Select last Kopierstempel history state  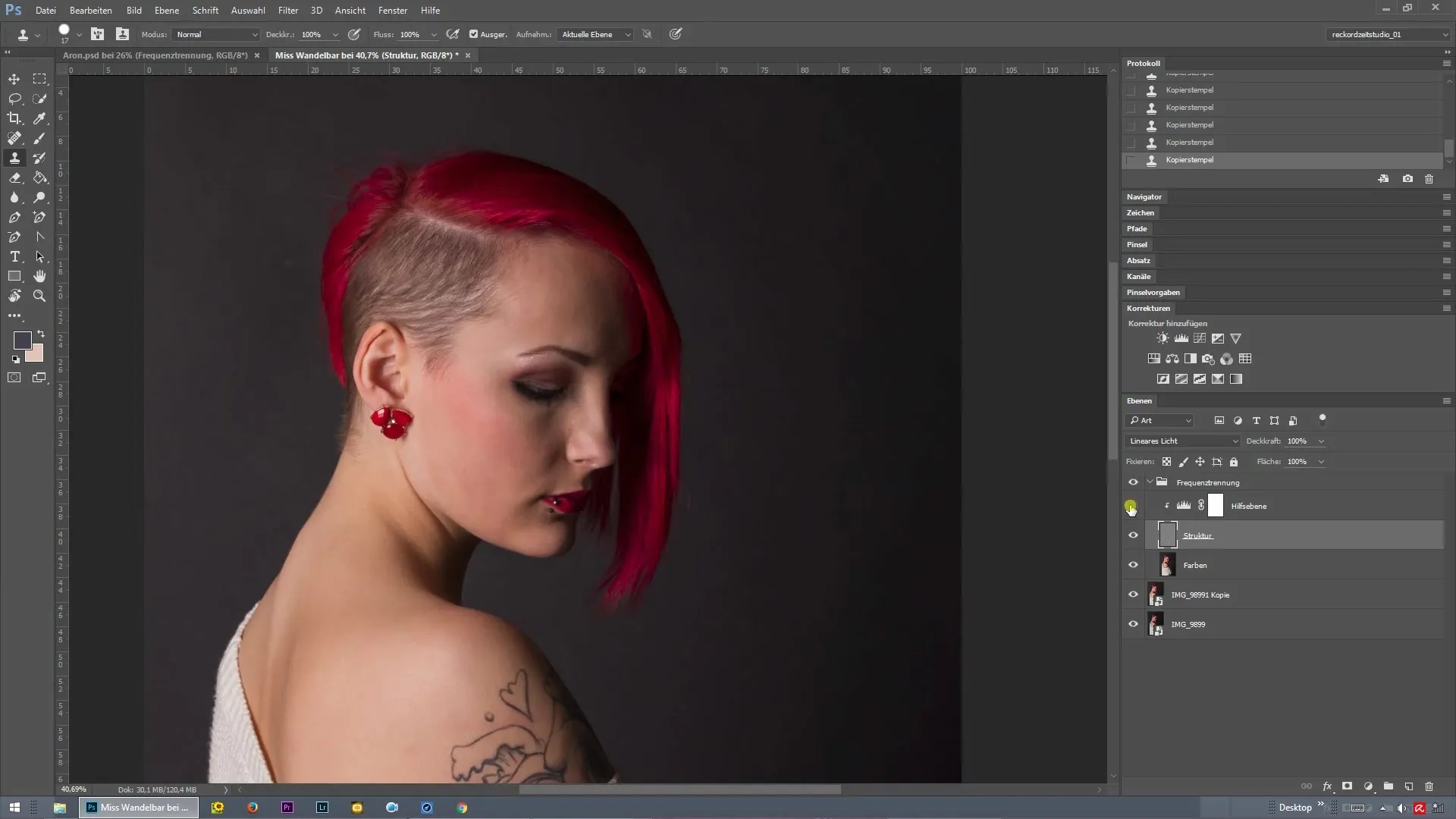1282,160
